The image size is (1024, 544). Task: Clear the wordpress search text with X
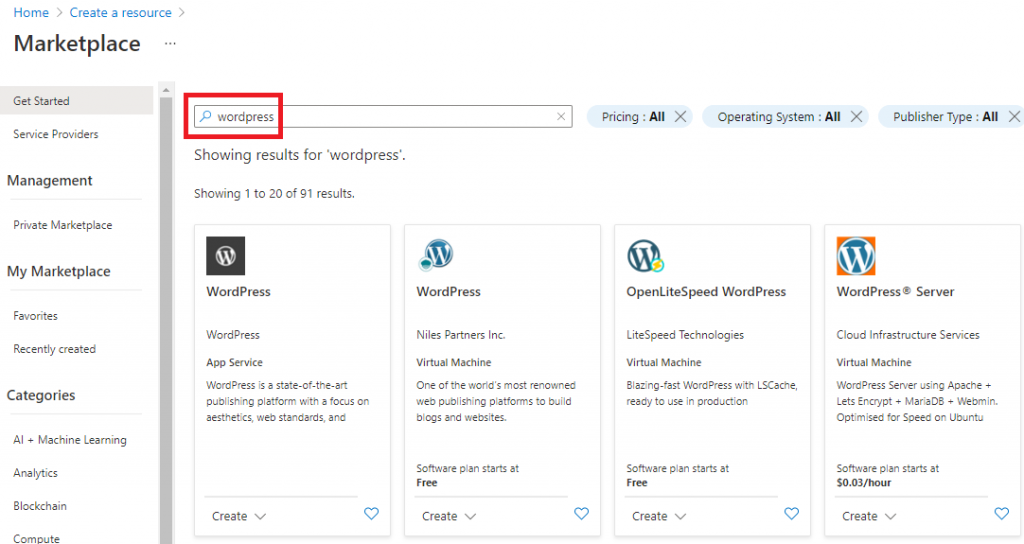coord(561,116)
